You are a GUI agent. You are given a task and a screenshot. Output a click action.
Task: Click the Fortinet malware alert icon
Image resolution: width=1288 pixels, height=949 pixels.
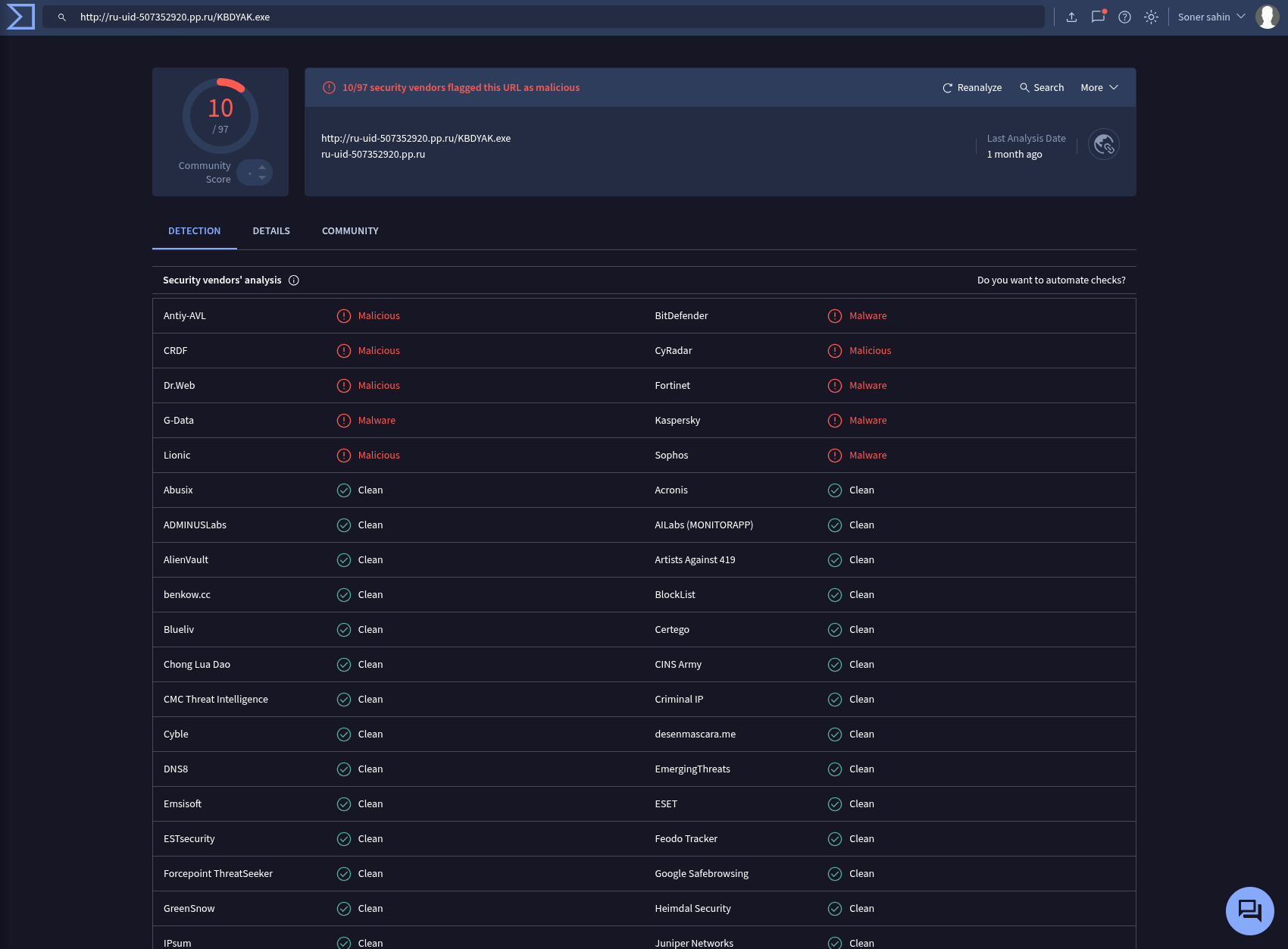click(x=835, y=385)
